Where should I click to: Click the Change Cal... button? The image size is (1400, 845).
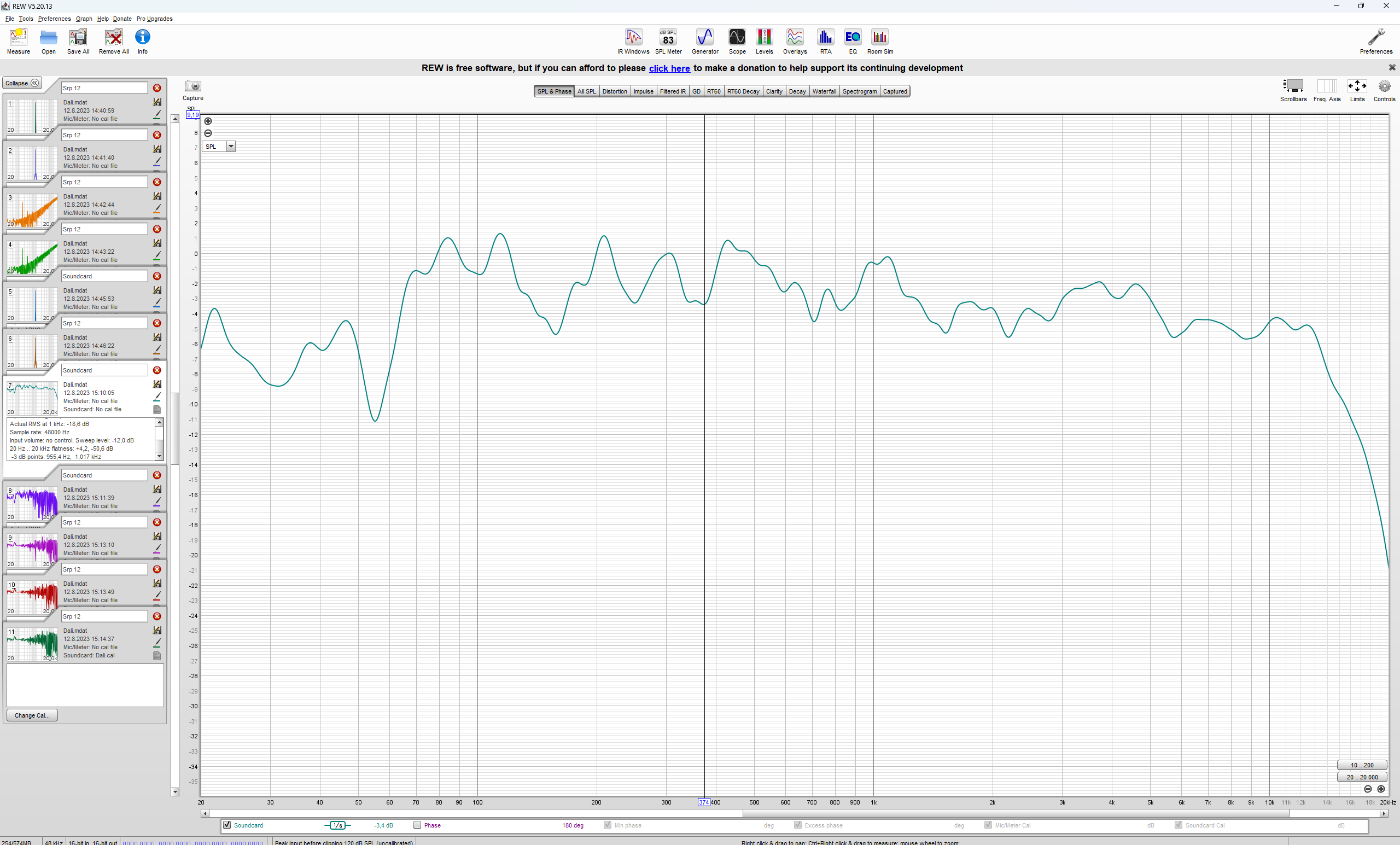[32, 715]
